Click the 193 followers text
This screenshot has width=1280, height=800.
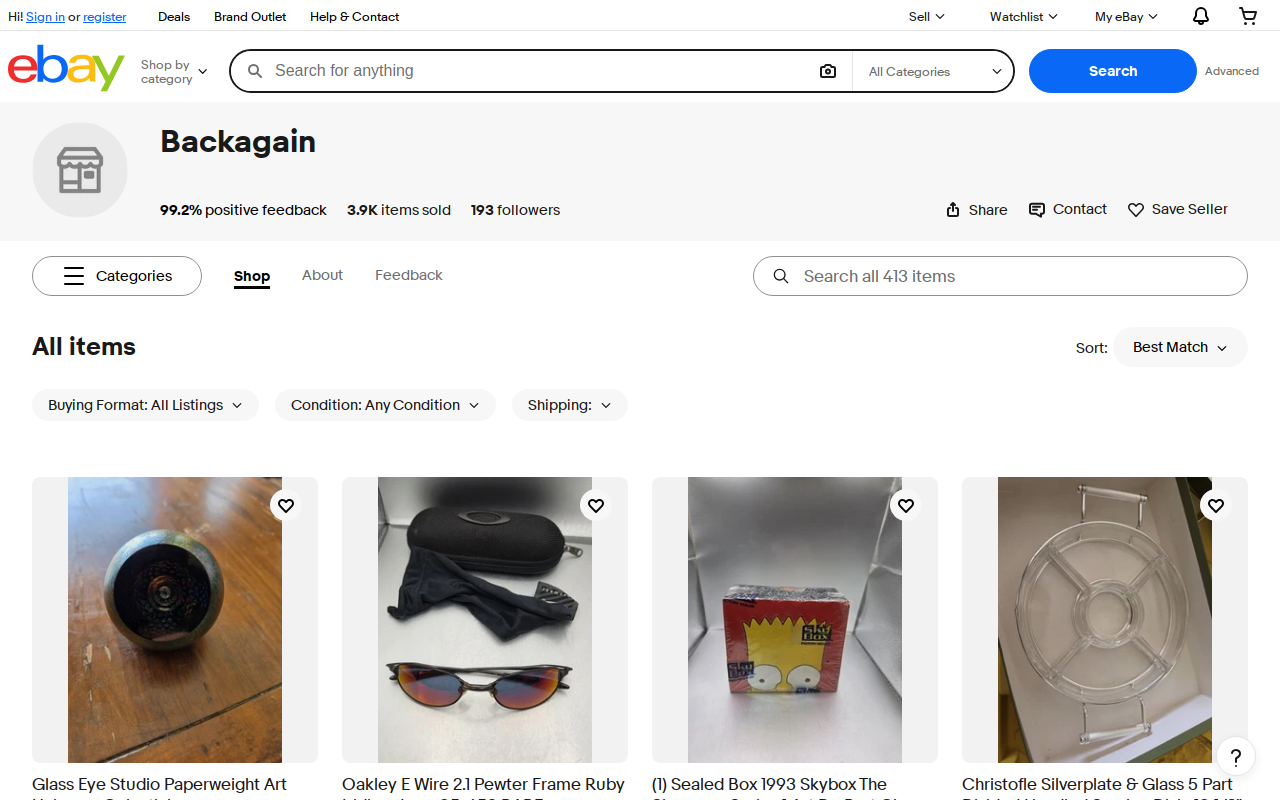[x=515, y=210]
